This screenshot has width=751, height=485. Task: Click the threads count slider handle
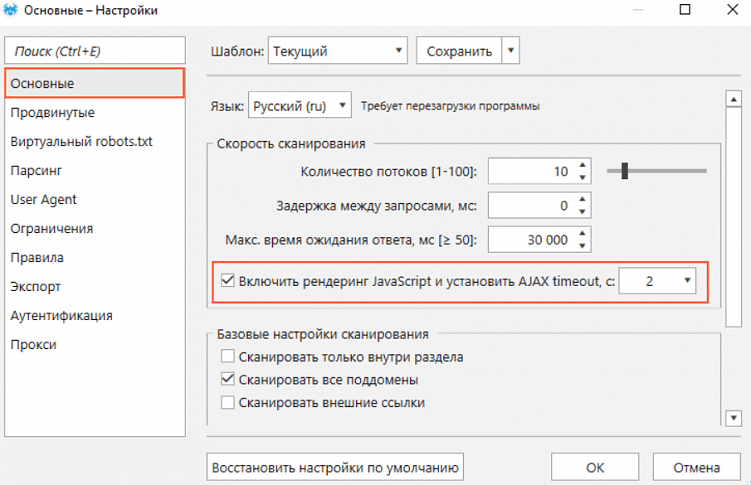[x=625, y=170]
